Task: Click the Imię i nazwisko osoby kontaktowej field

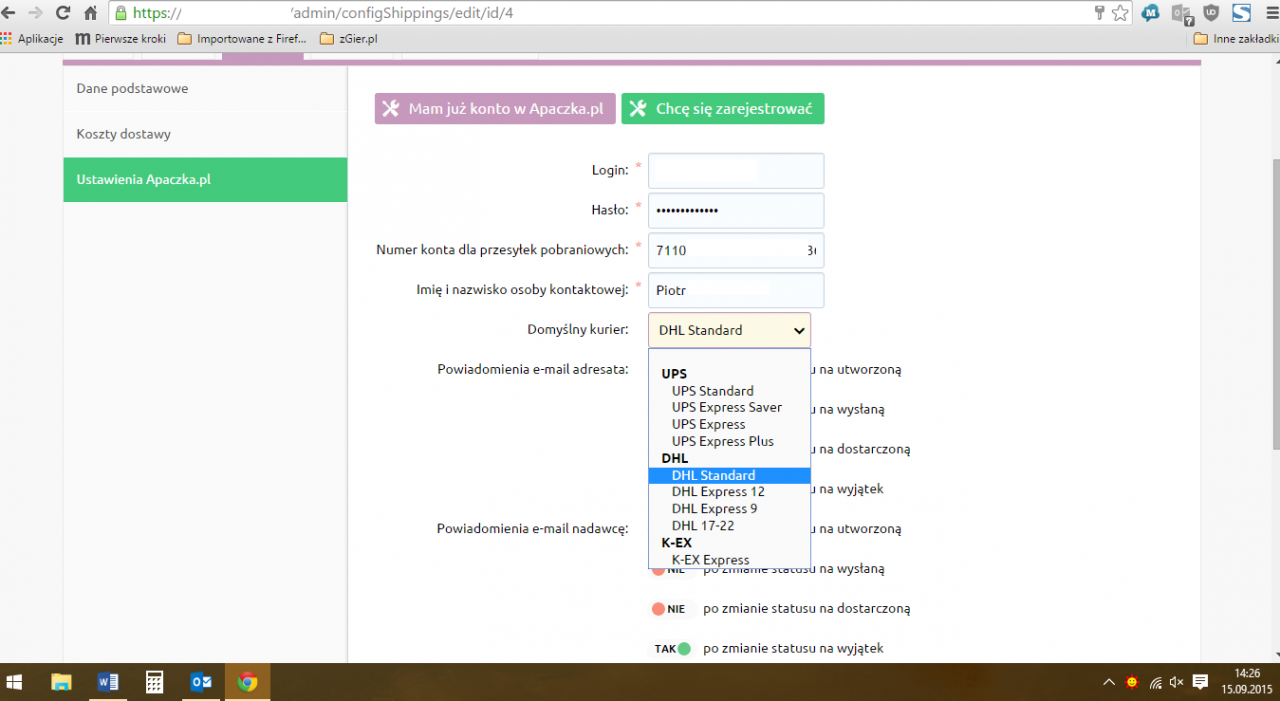Action: (x=736, y=290)
